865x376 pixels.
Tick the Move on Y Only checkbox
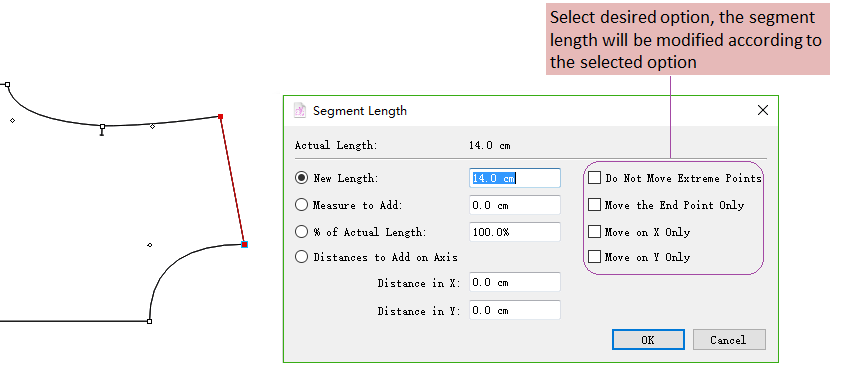(x=594, y=257)
